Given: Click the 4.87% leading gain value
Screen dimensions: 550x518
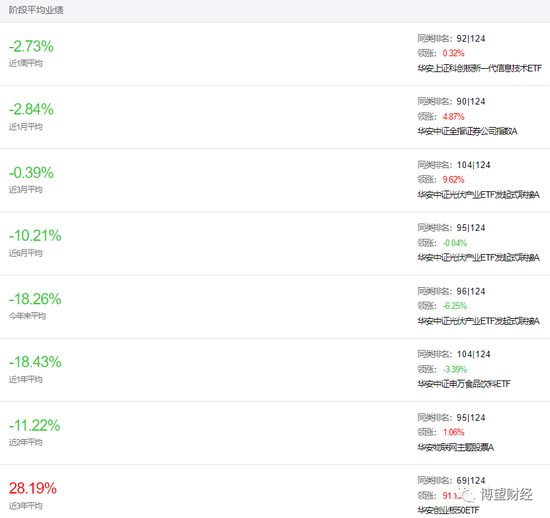Looking at the screenshot, I should (x=453, y=116).
